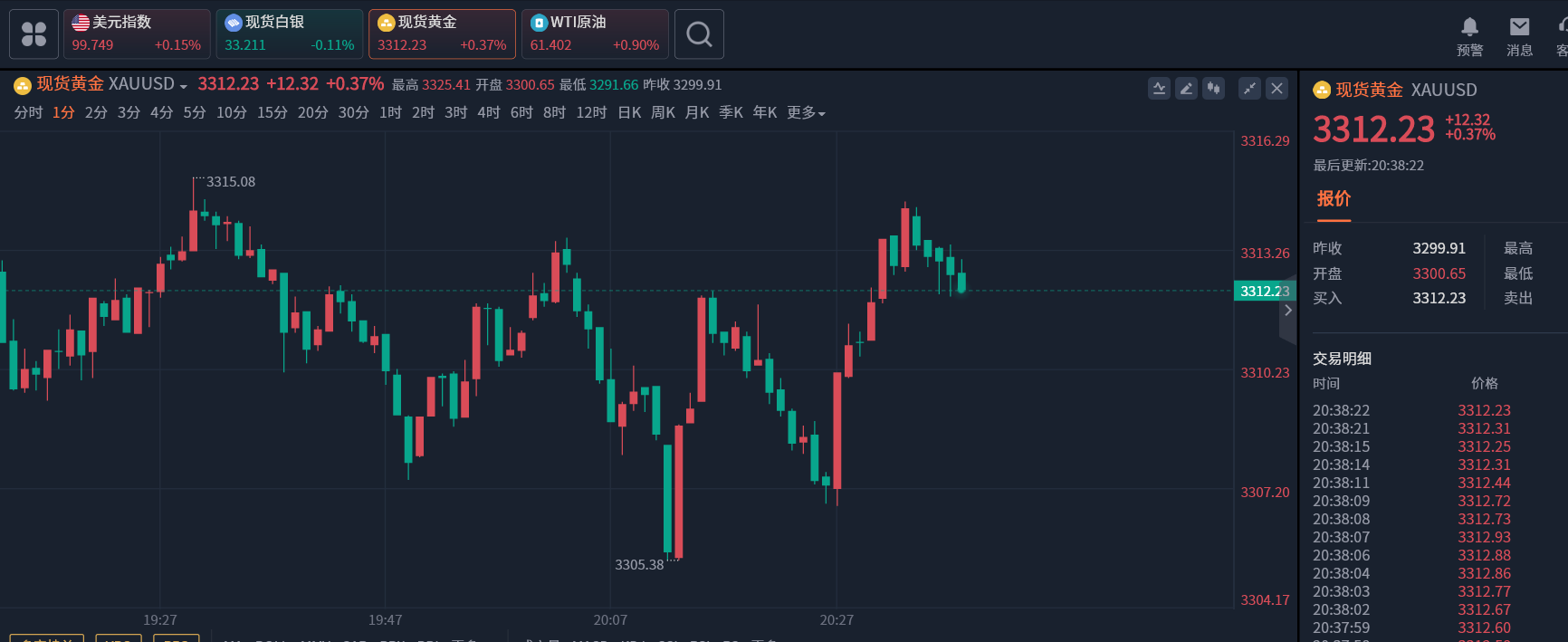
Task: Click the 20:38:22 trade detail row
Action: coord(1411,410)
